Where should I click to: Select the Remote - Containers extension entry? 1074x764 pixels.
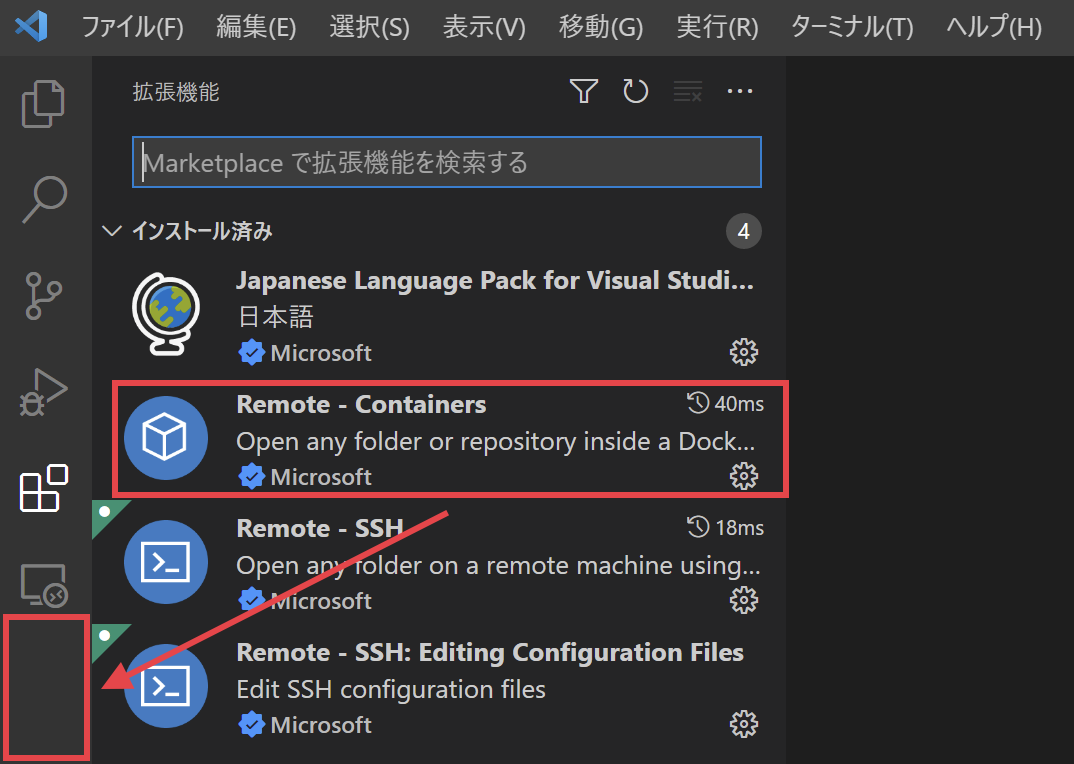pos(400,438)
